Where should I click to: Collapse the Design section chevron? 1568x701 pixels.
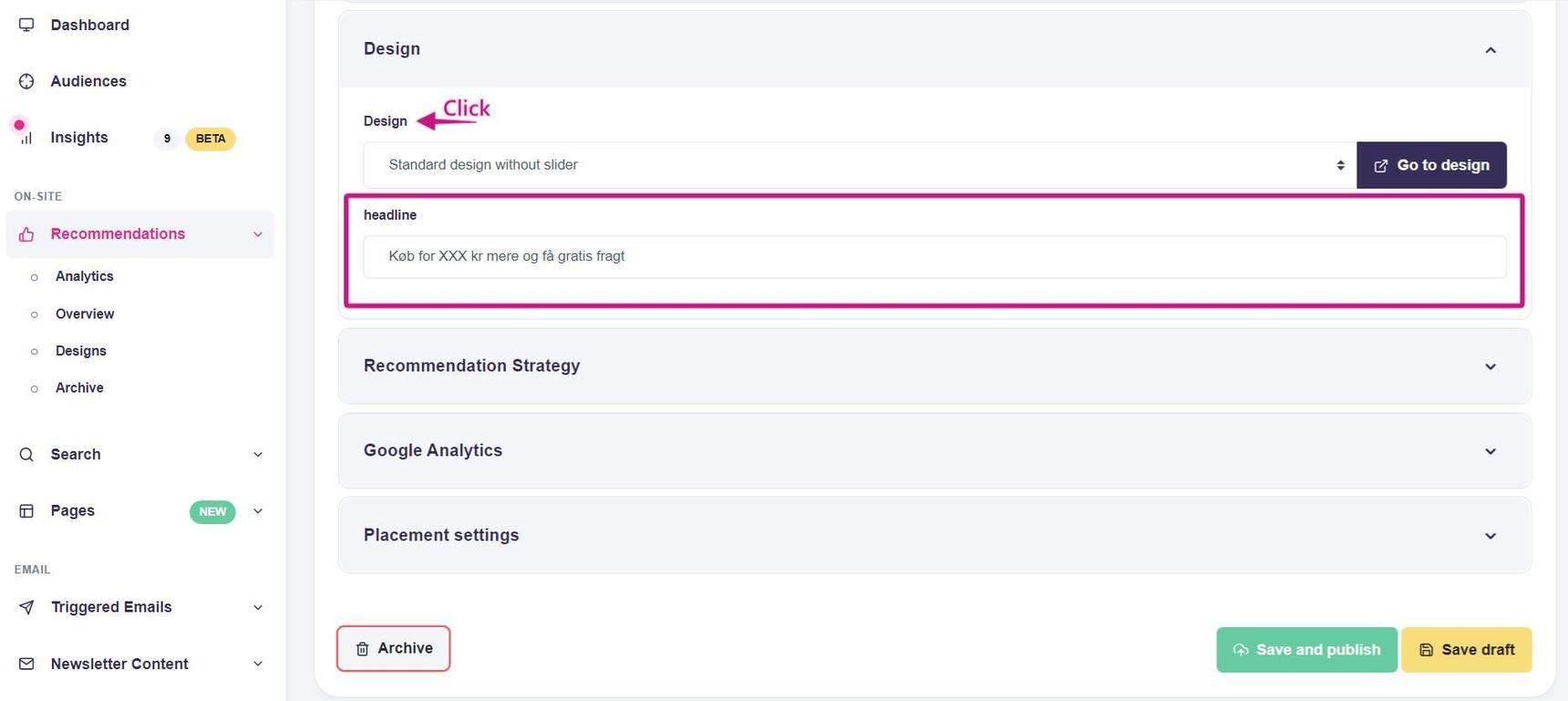point(1490,50)
